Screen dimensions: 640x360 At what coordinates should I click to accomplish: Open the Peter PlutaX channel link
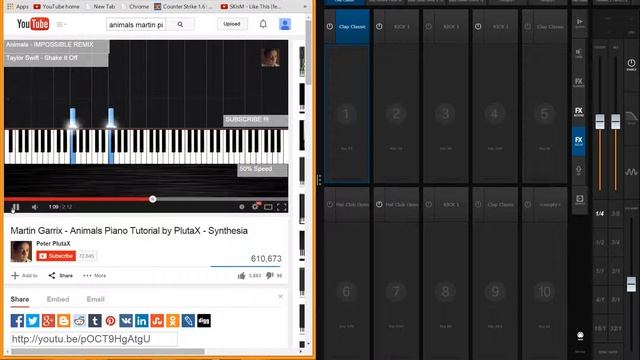53,244
